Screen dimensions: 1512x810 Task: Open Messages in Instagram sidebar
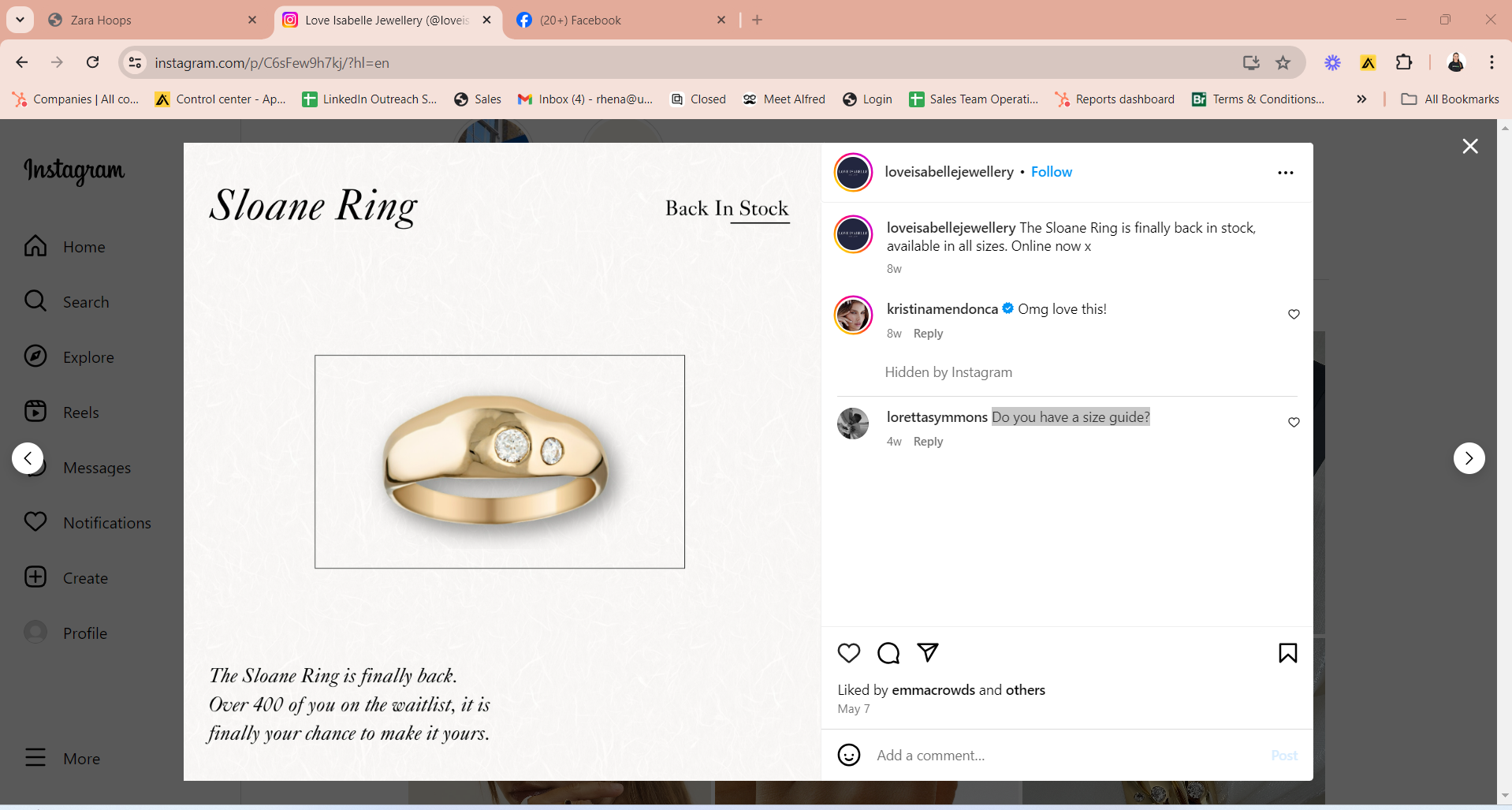coord(96,468)
